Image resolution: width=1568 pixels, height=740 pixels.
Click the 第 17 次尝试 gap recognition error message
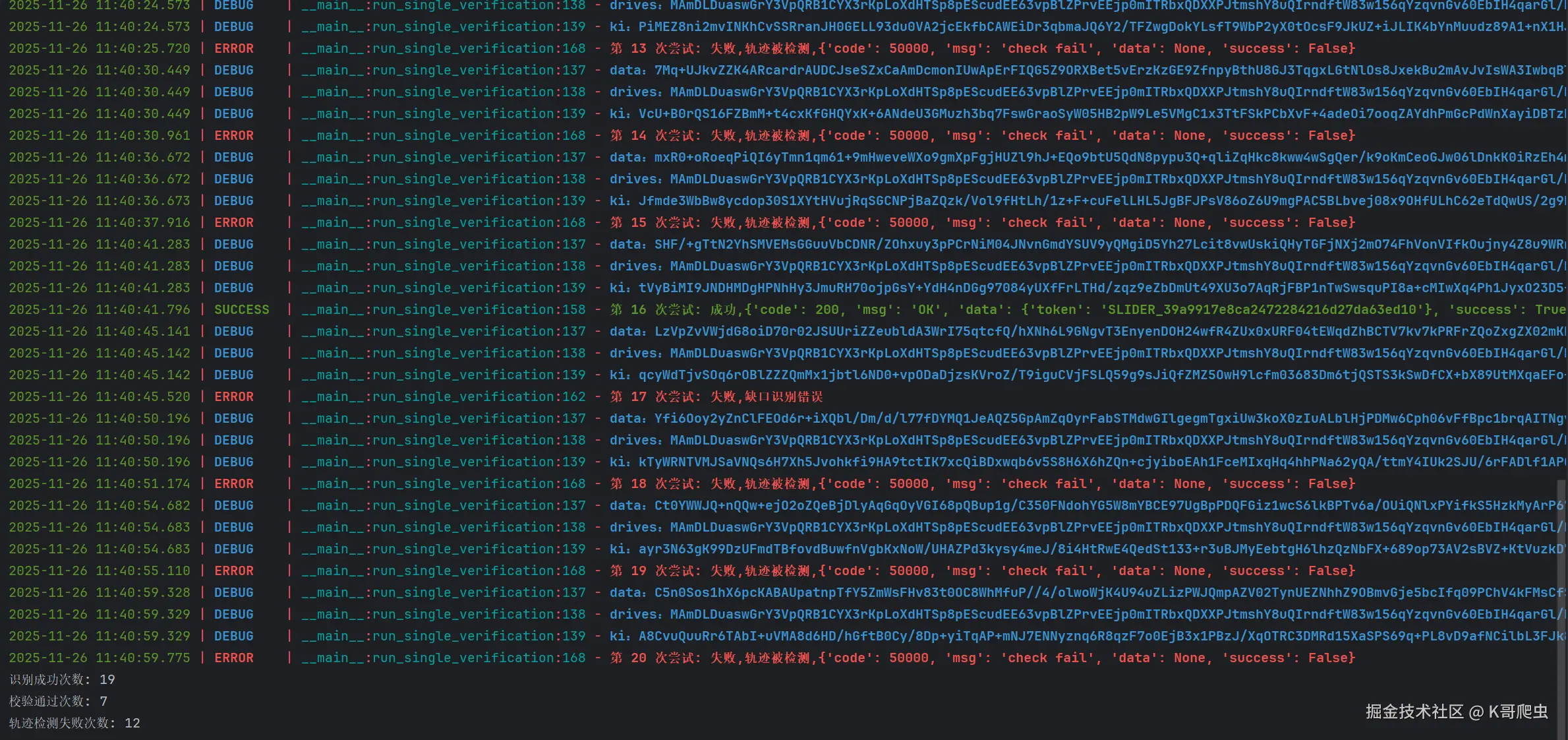(716, 396)
